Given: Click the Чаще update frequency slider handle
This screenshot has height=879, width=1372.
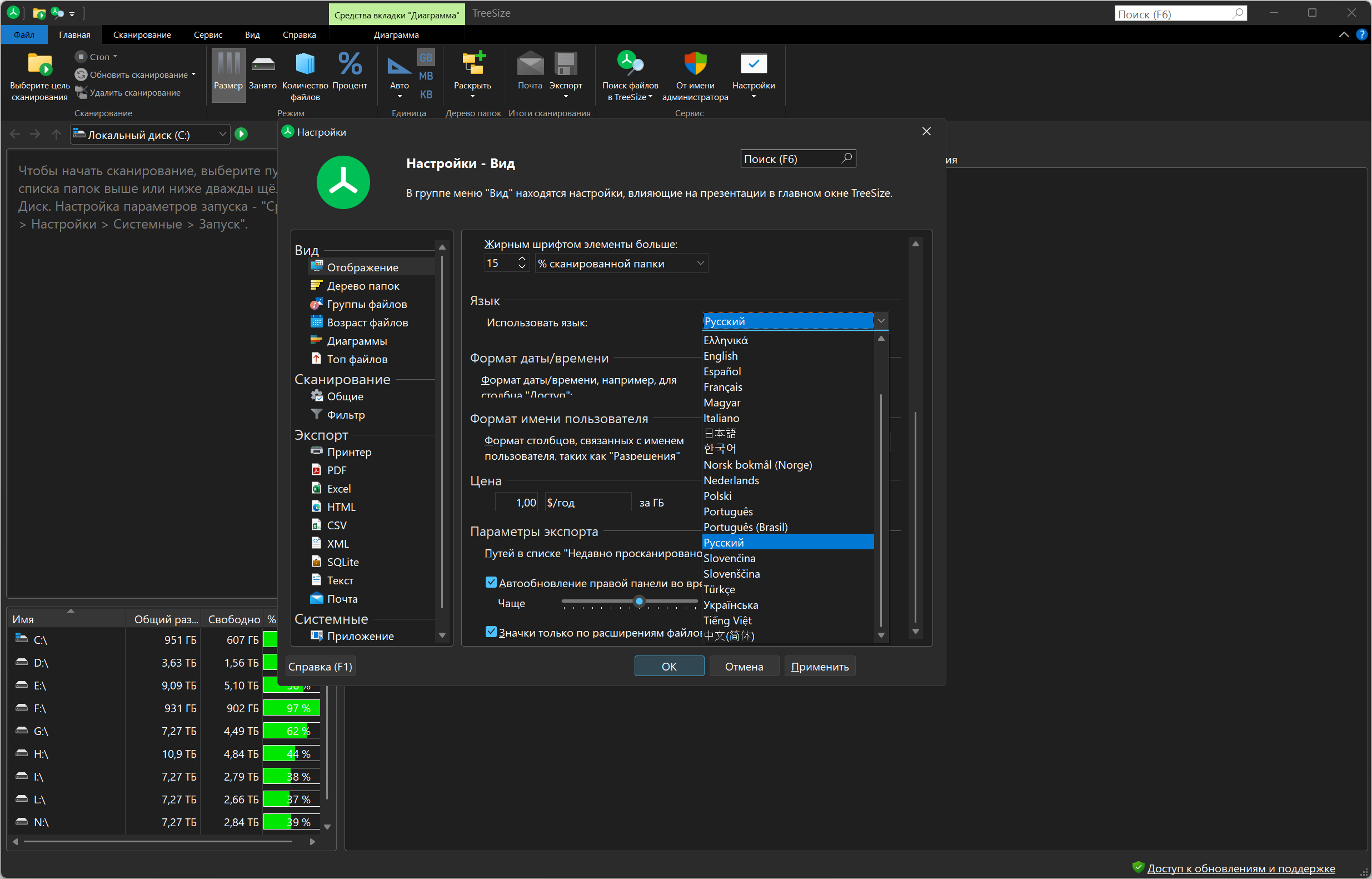Looking at the screenshot, I should (639, 601).
